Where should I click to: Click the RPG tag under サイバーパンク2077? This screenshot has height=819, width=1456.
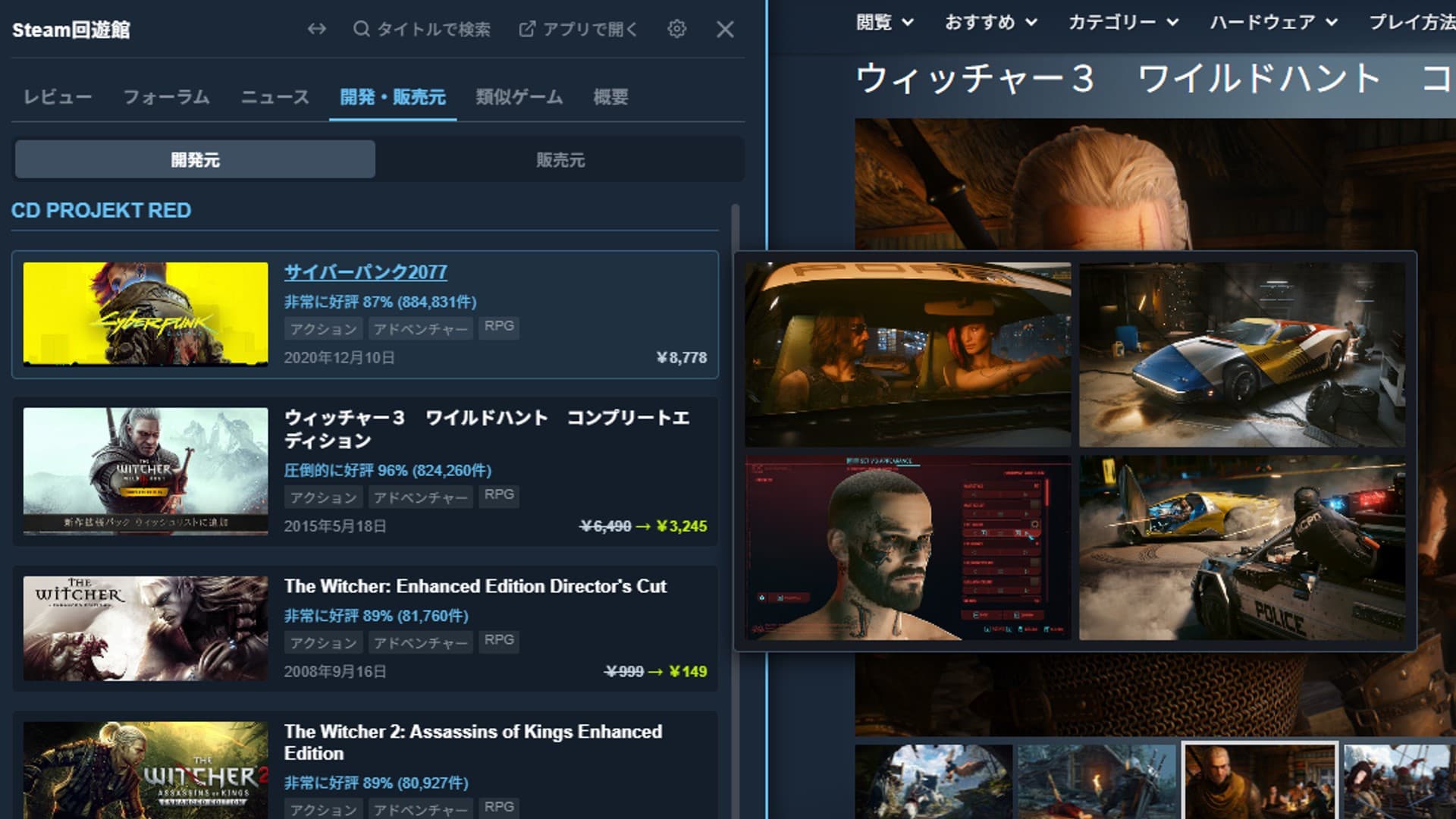pos(499,327)
